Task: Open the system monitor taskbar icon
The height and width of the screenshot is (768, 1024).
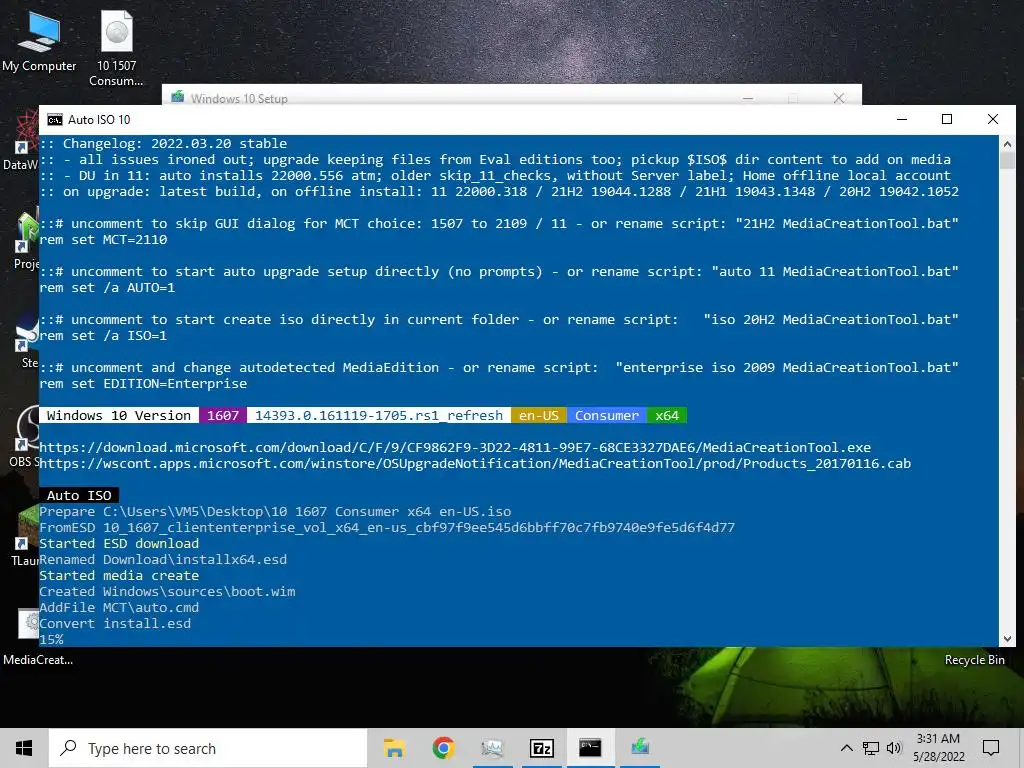Action: pos(492,748)
